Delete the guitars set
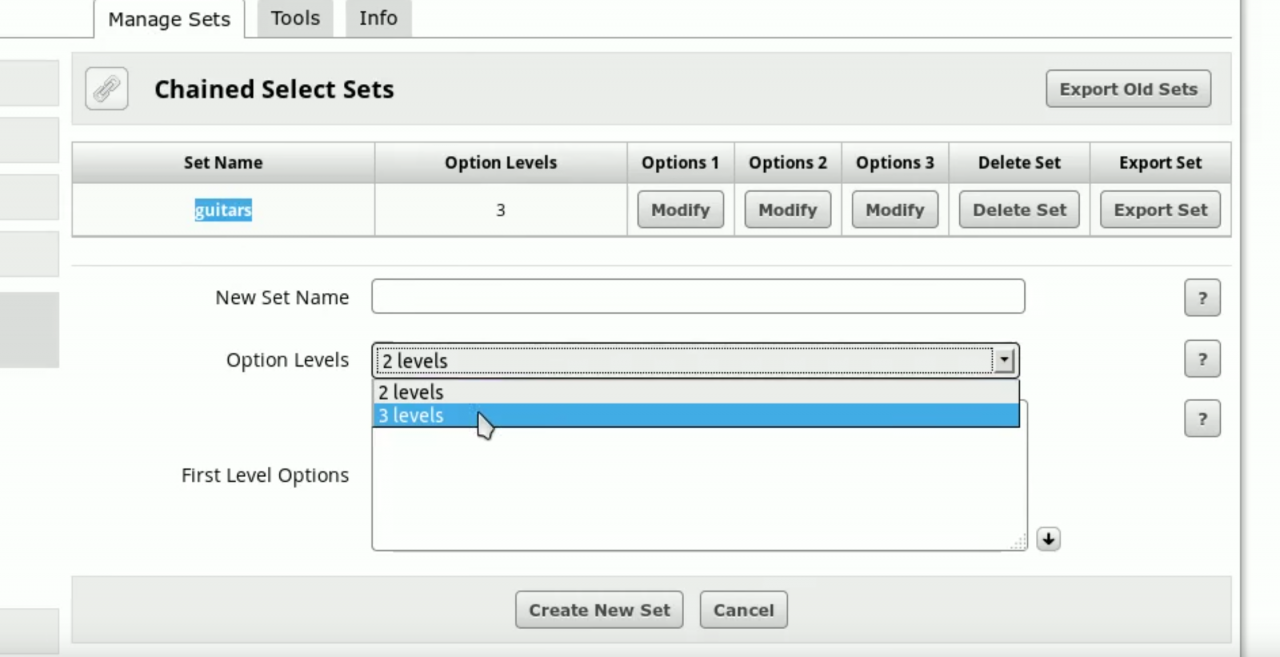1280x657 pixels. (x=1019, y=210)
